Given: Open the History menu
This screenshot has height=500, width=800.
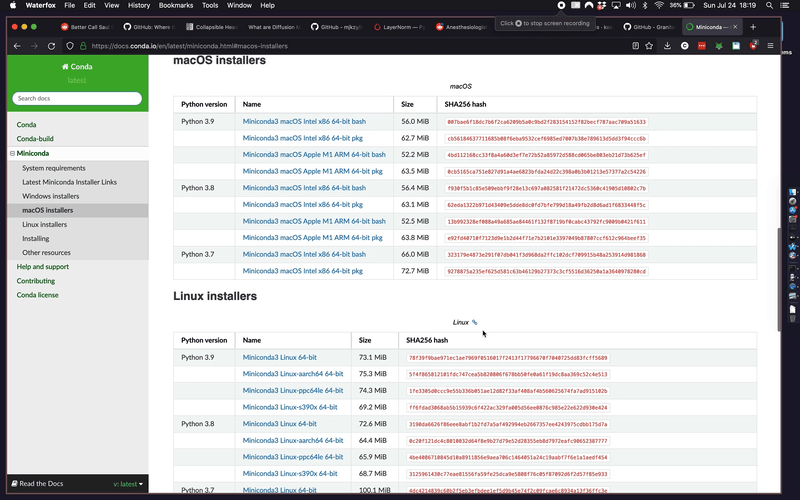Looking at the screenshot, I should 139,5.
